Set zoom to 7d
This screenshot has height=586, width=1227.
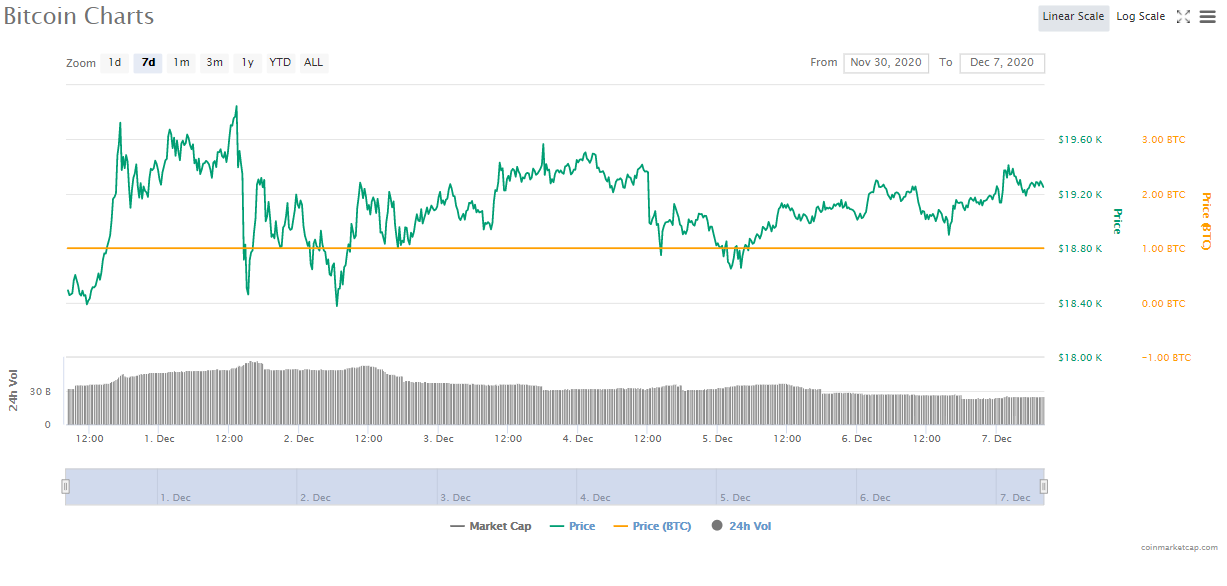pos(148,63)
